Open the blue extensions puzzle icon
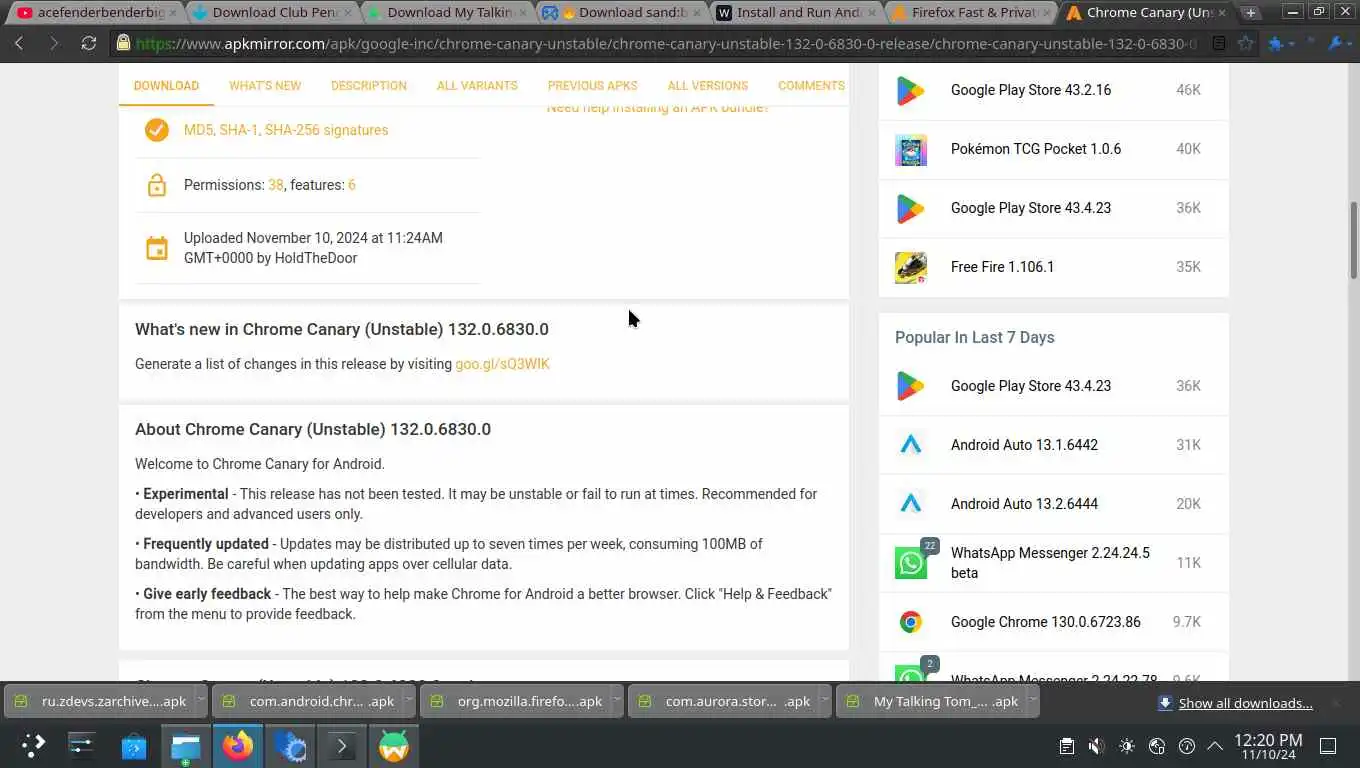1360x768 pixels. 1276,44
